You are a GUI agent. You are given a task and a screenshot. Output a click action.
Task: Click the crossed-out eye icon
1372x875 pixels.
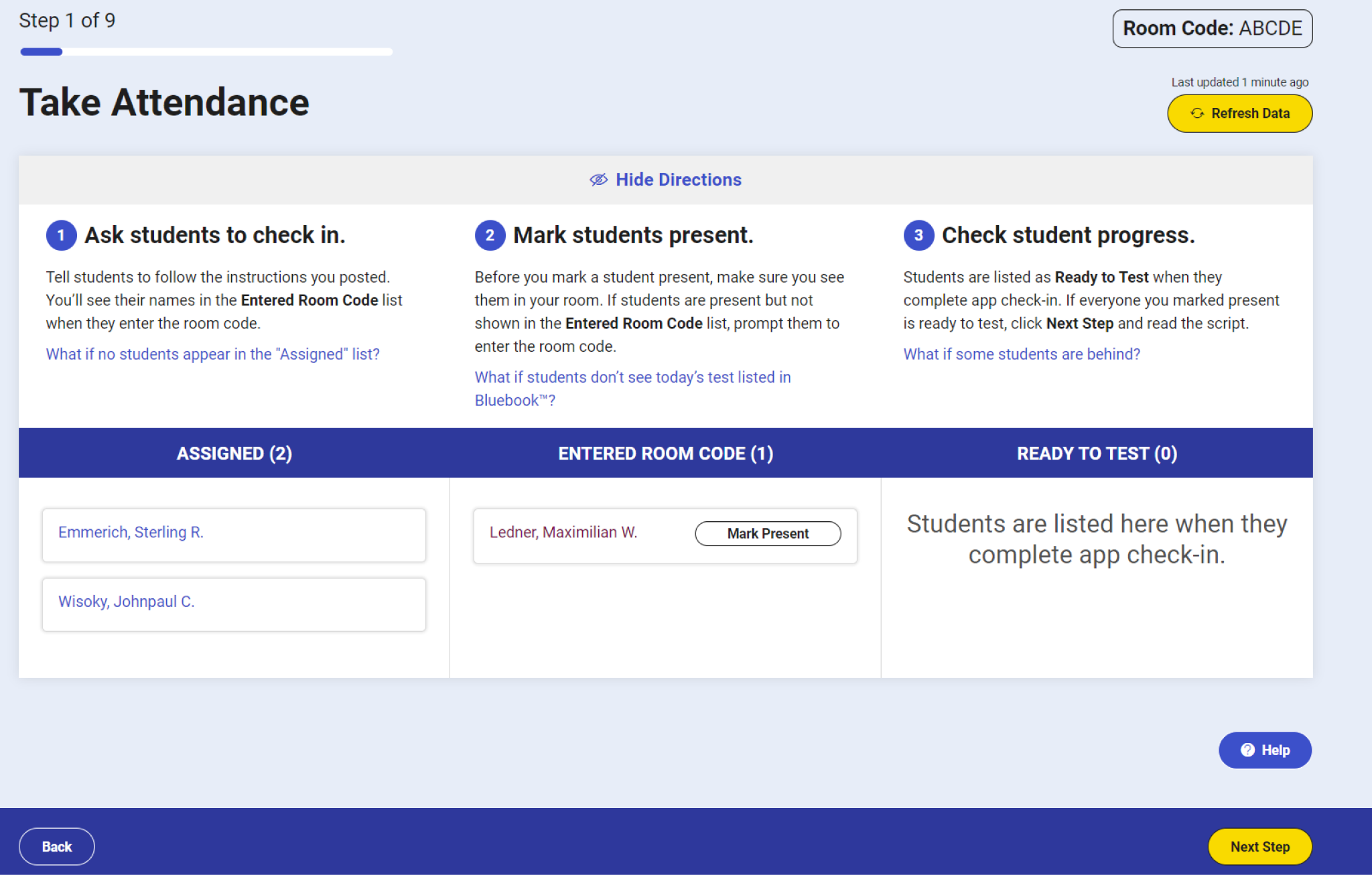coord(598,180)
